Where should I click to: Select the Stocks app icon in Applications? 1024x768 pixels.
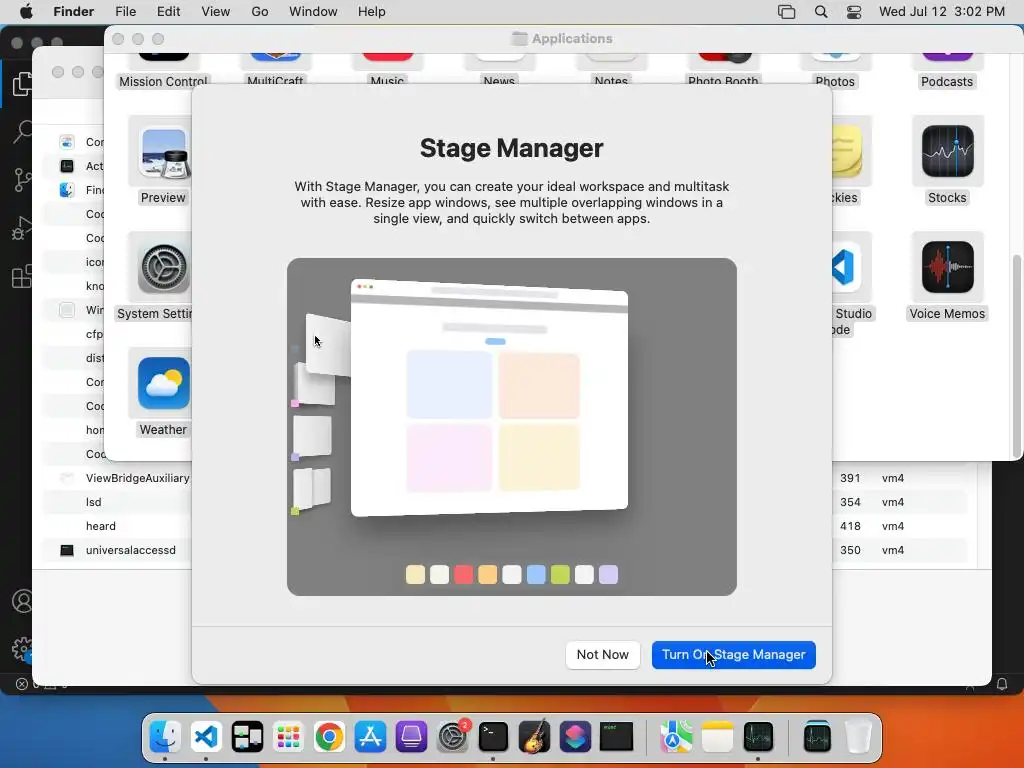pyautogui.click(x=948, y=153)
